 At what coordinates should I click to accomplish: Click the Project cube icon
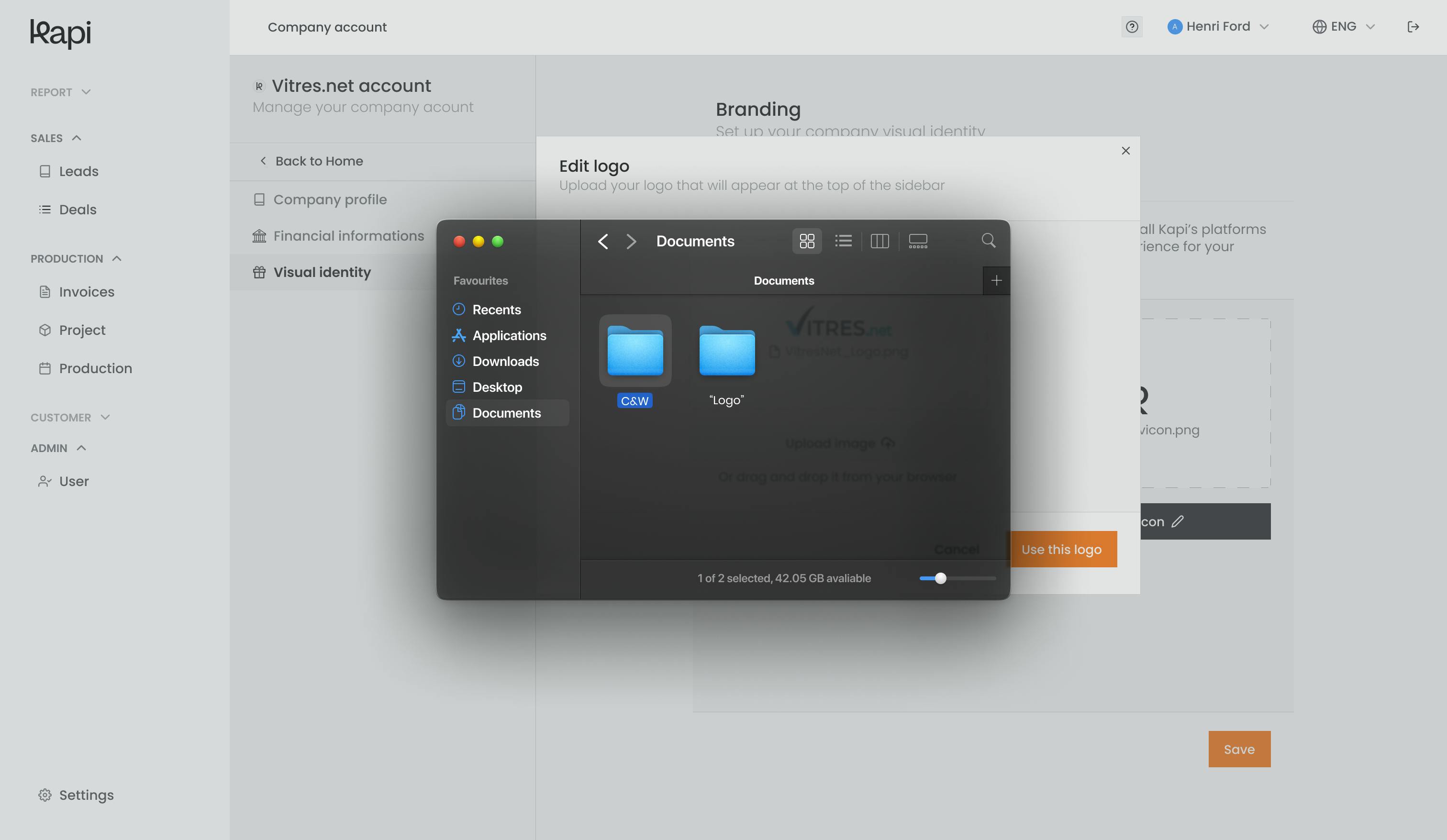coord(45,330)
